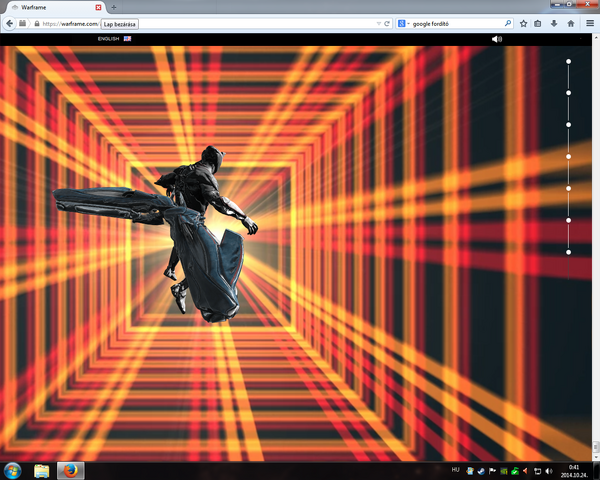
Task: Select the sixth page navigation dot
Action: [569, 220]
